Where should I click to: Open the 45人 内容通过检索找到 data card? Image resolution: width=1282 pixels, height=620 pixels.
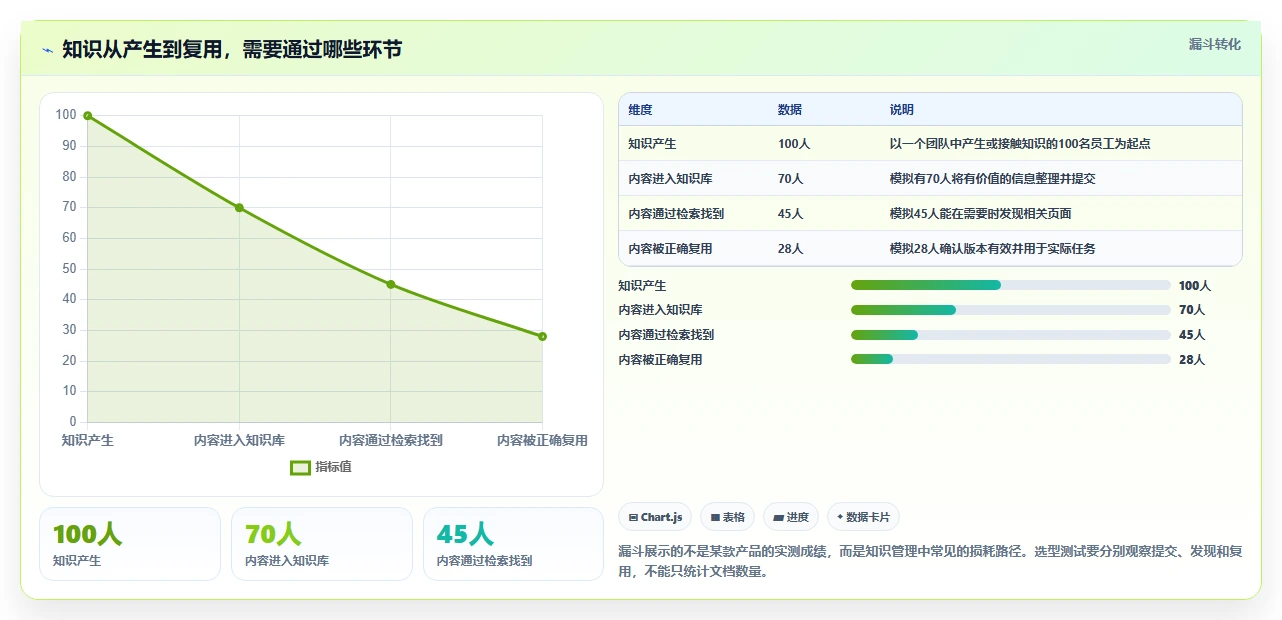pyautogui.click(x=514, y=544)
